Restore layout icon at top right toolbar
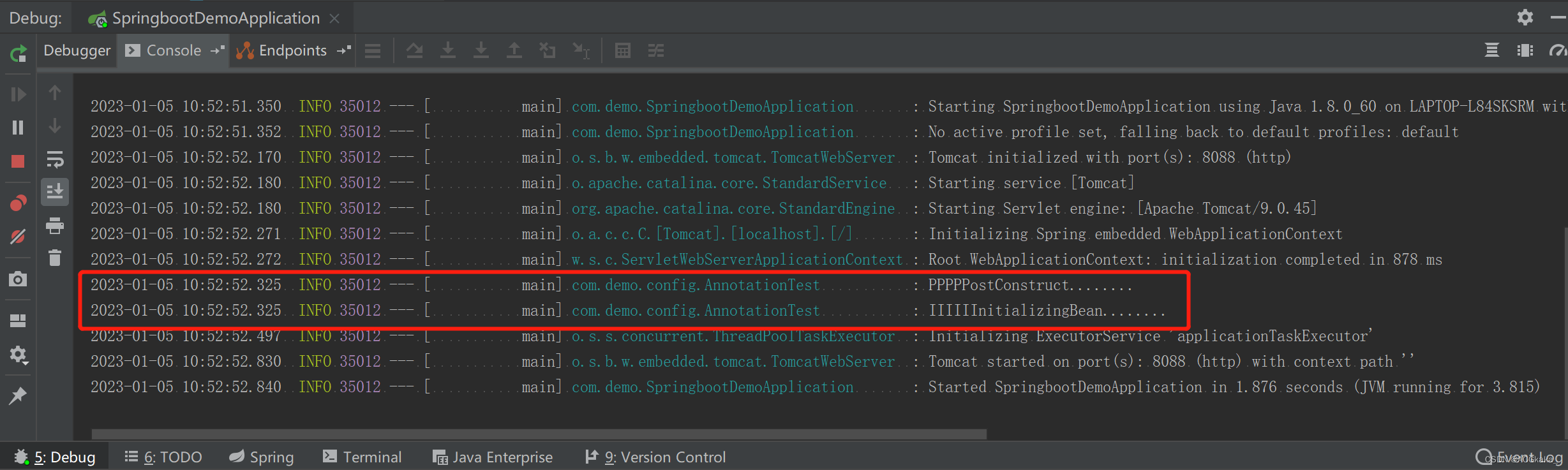1568x470 pixels. coord(1491,50)
